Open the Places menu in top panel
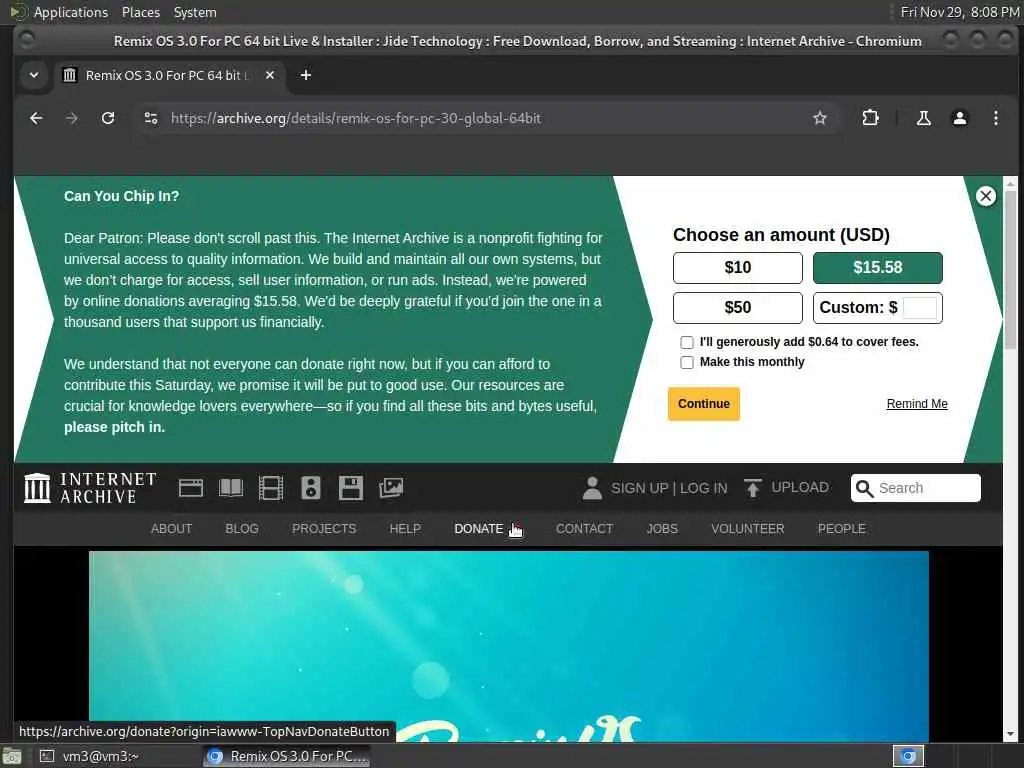Image resolution: width=1024 pixels, height=768 pixels. 140,12
